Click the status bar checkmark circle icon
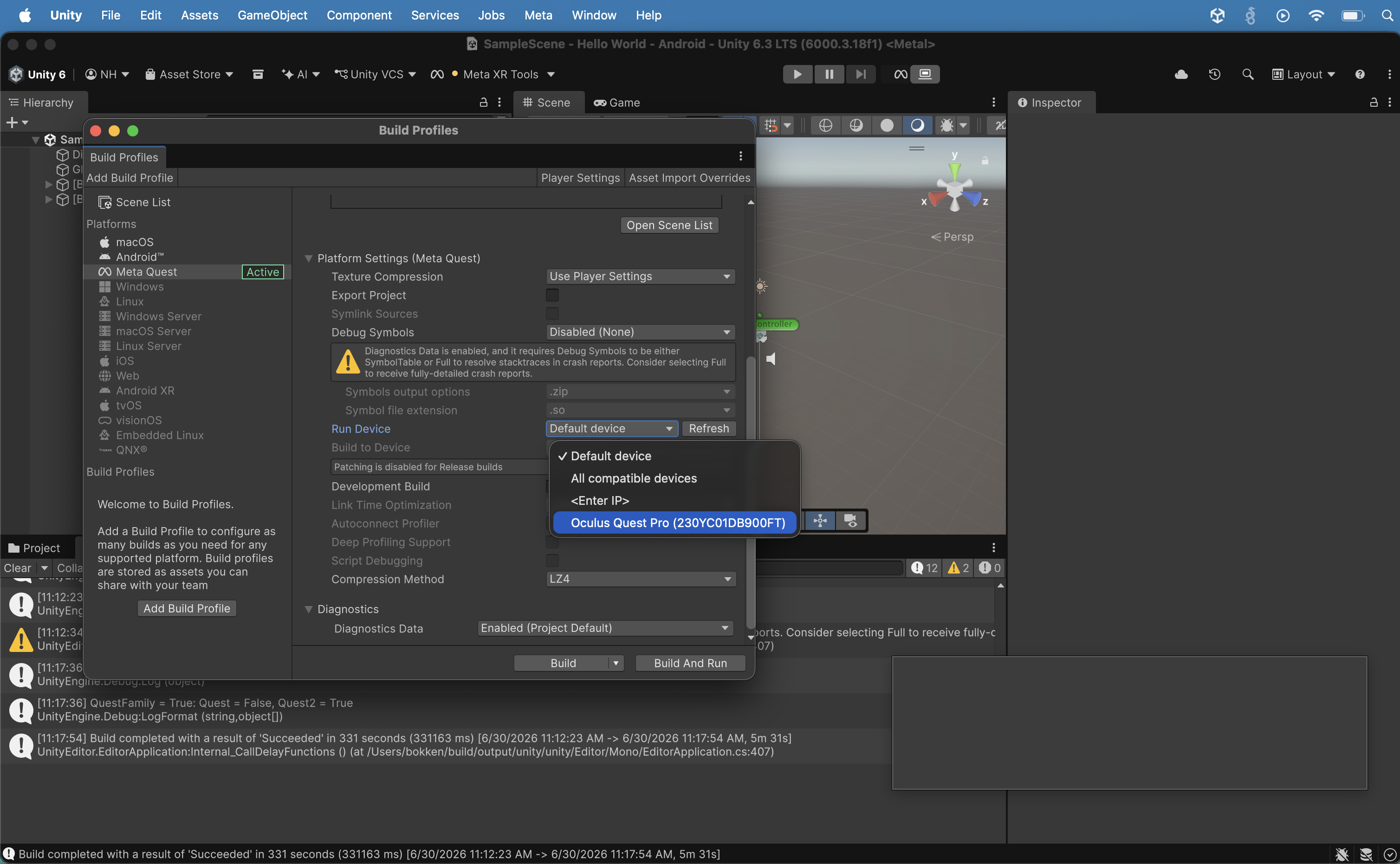The height and width of the screenshot is (864, 1400). point(1390,854)
